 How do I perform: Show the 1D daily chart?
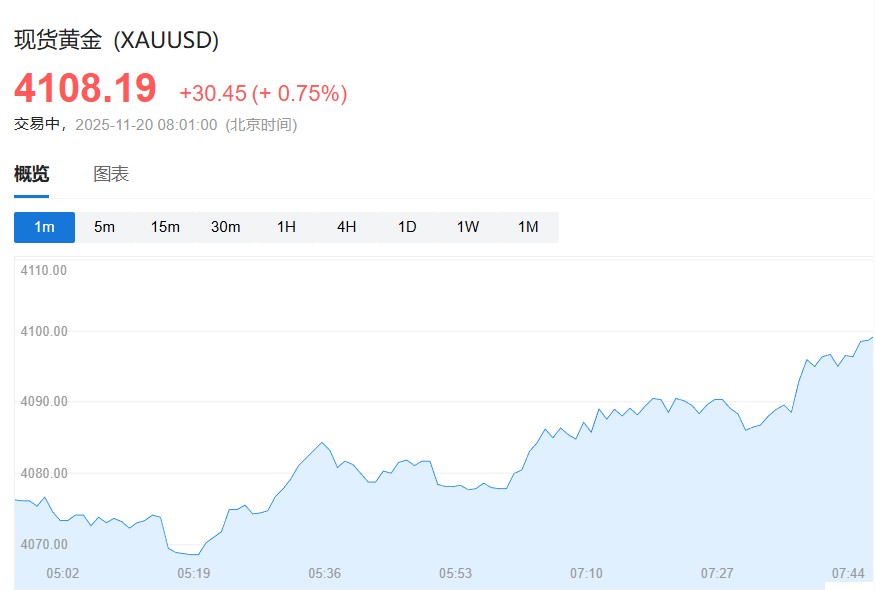(x=407, y=227)
